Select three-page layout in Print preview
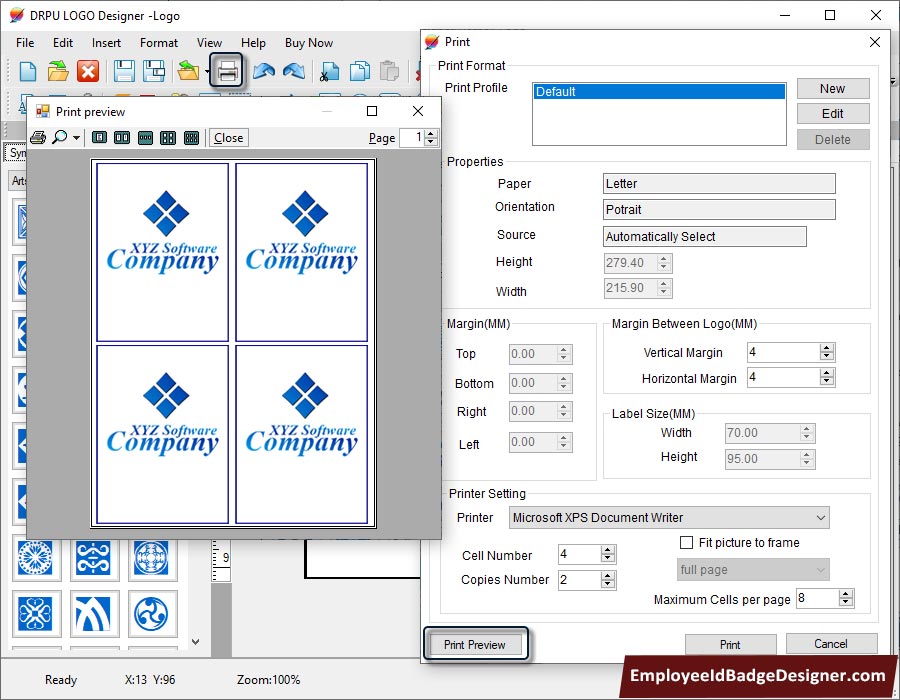The width and height of the screenshot is (900, 700). click(145, 138)
